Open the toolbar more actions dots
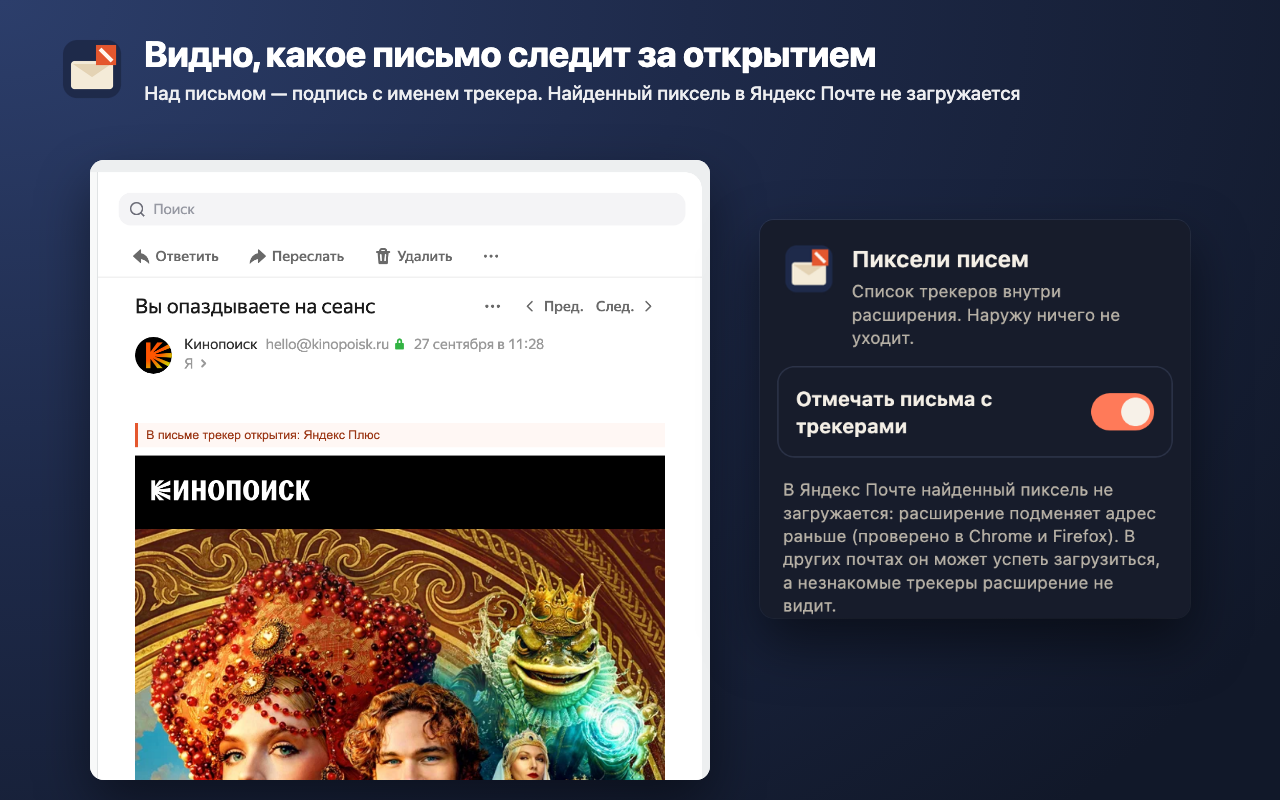Image resolution: width=1280 pixels, height=800 pixels. [491, 256]
